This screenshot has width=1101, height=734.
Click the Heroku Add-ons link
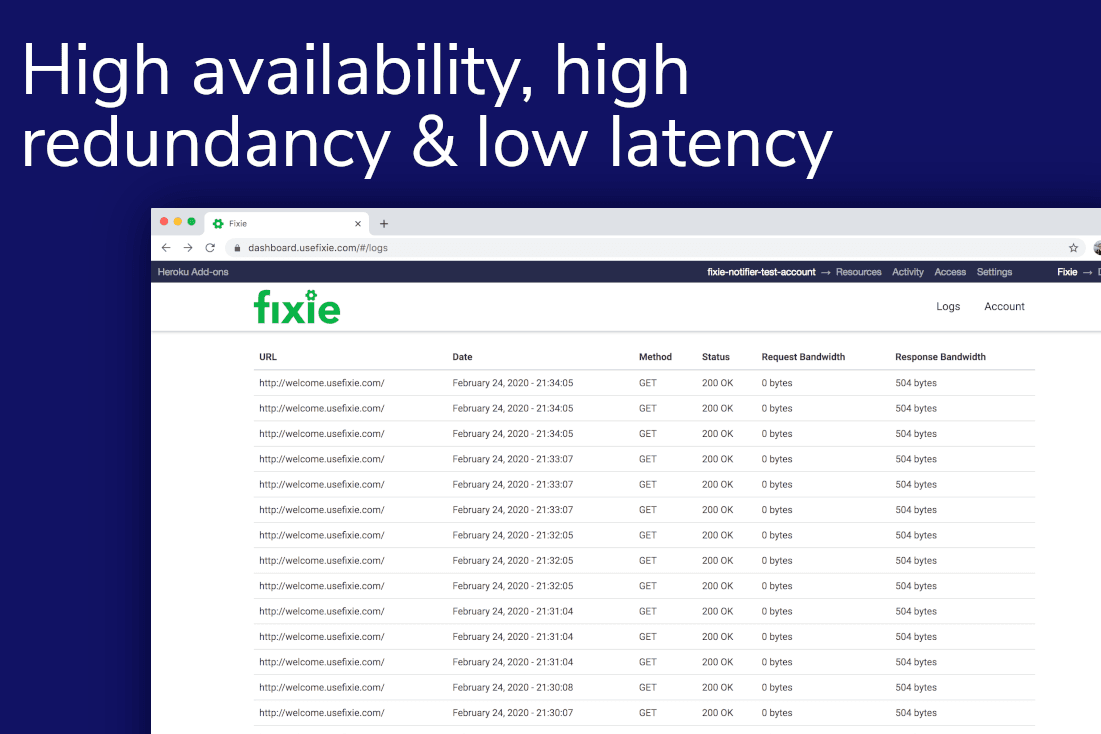click(193, 272)
